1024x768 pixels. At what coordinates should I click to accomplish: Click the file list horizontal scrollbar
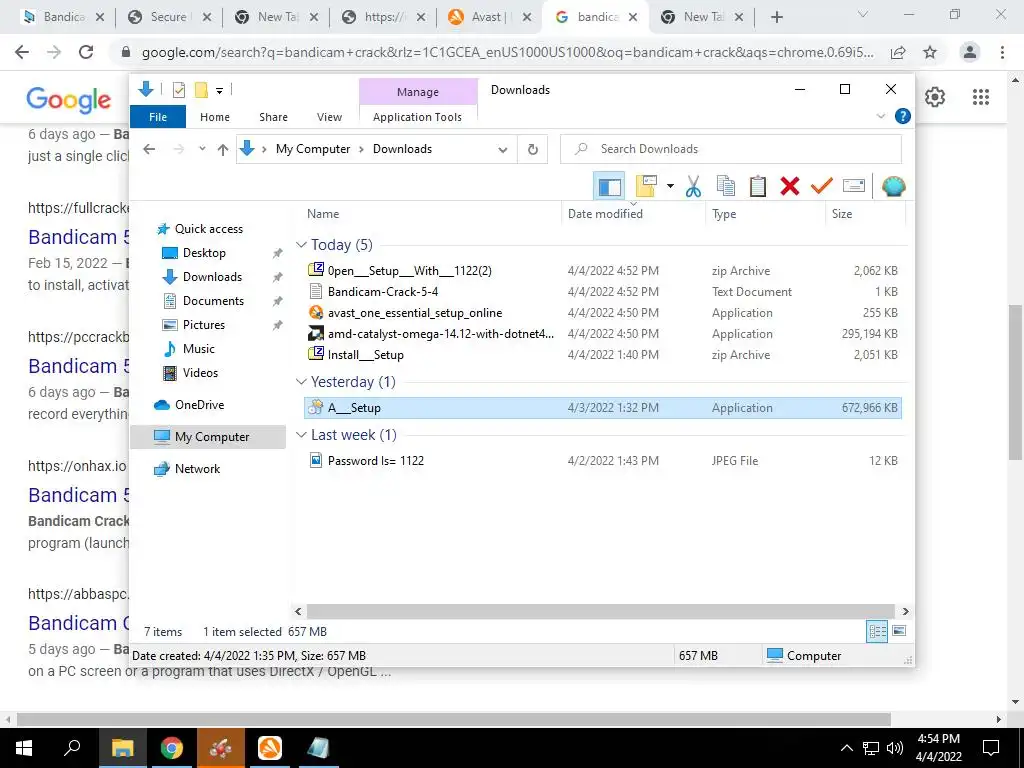(600, 611)
